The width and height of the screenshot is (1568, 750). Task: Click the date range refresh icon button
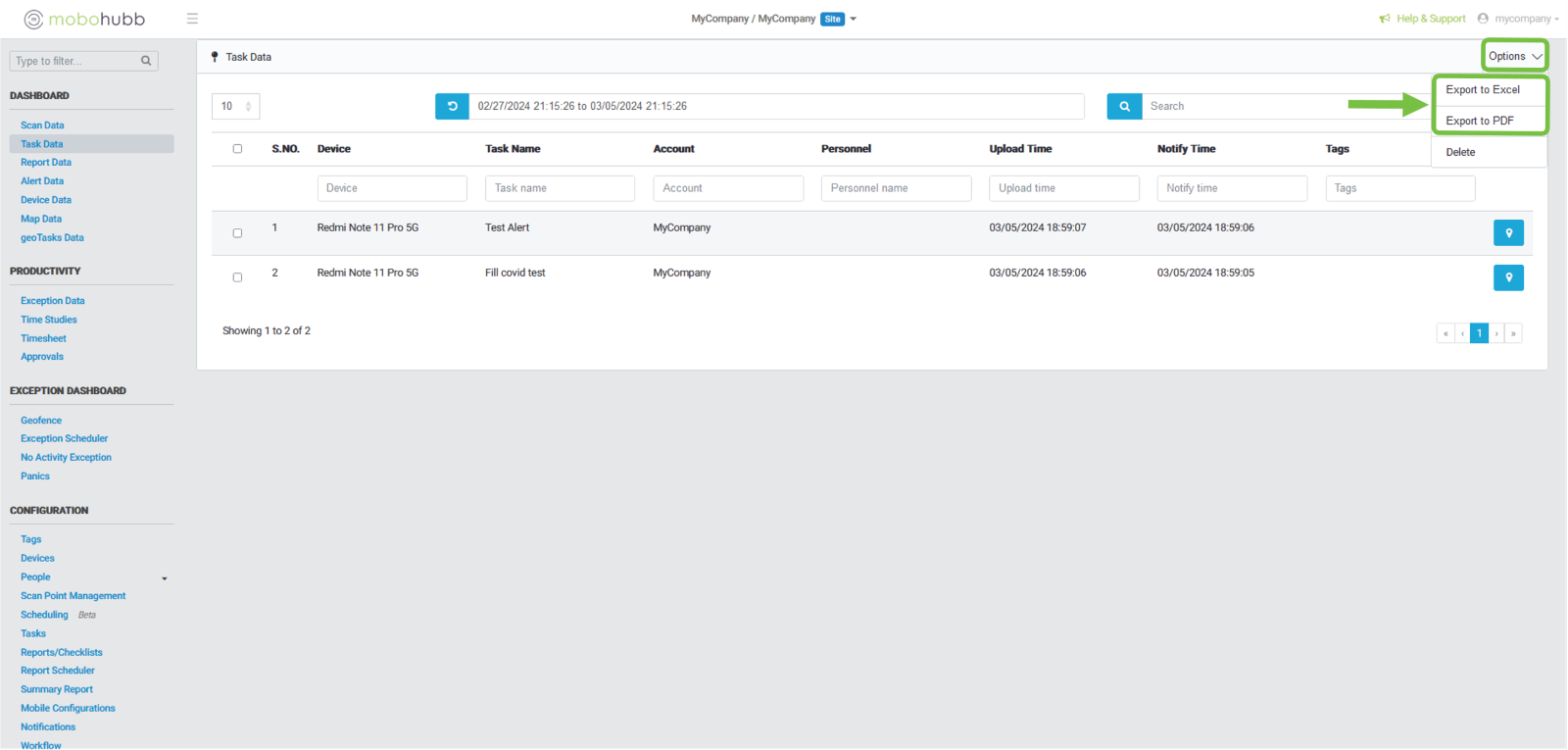point(452,106)
